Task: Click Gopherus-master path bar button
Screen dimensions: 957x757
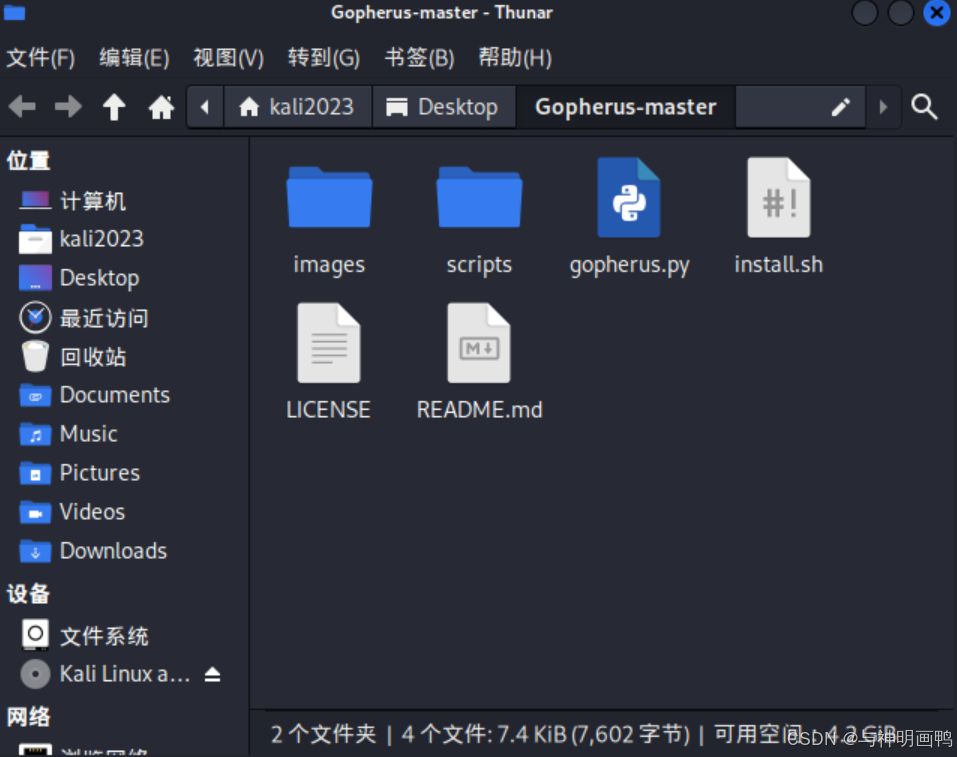Action: pos(626,107)
